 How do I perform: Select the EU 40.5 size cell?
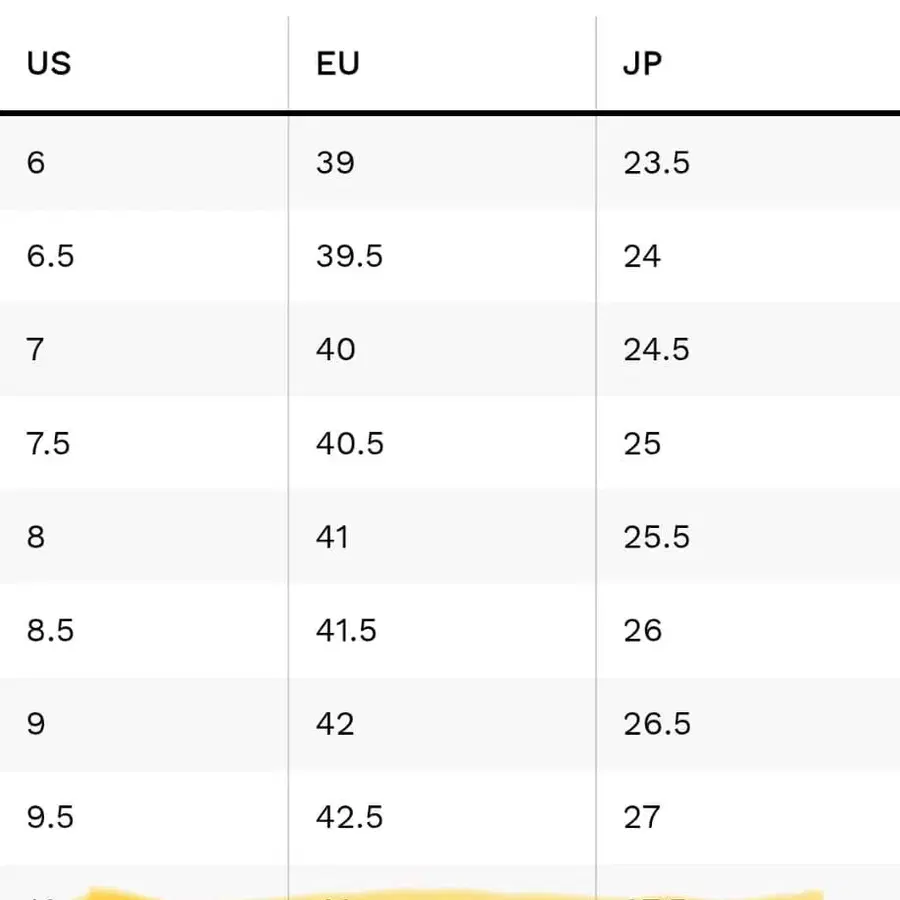pyautogui.click(x=349, y=443)
